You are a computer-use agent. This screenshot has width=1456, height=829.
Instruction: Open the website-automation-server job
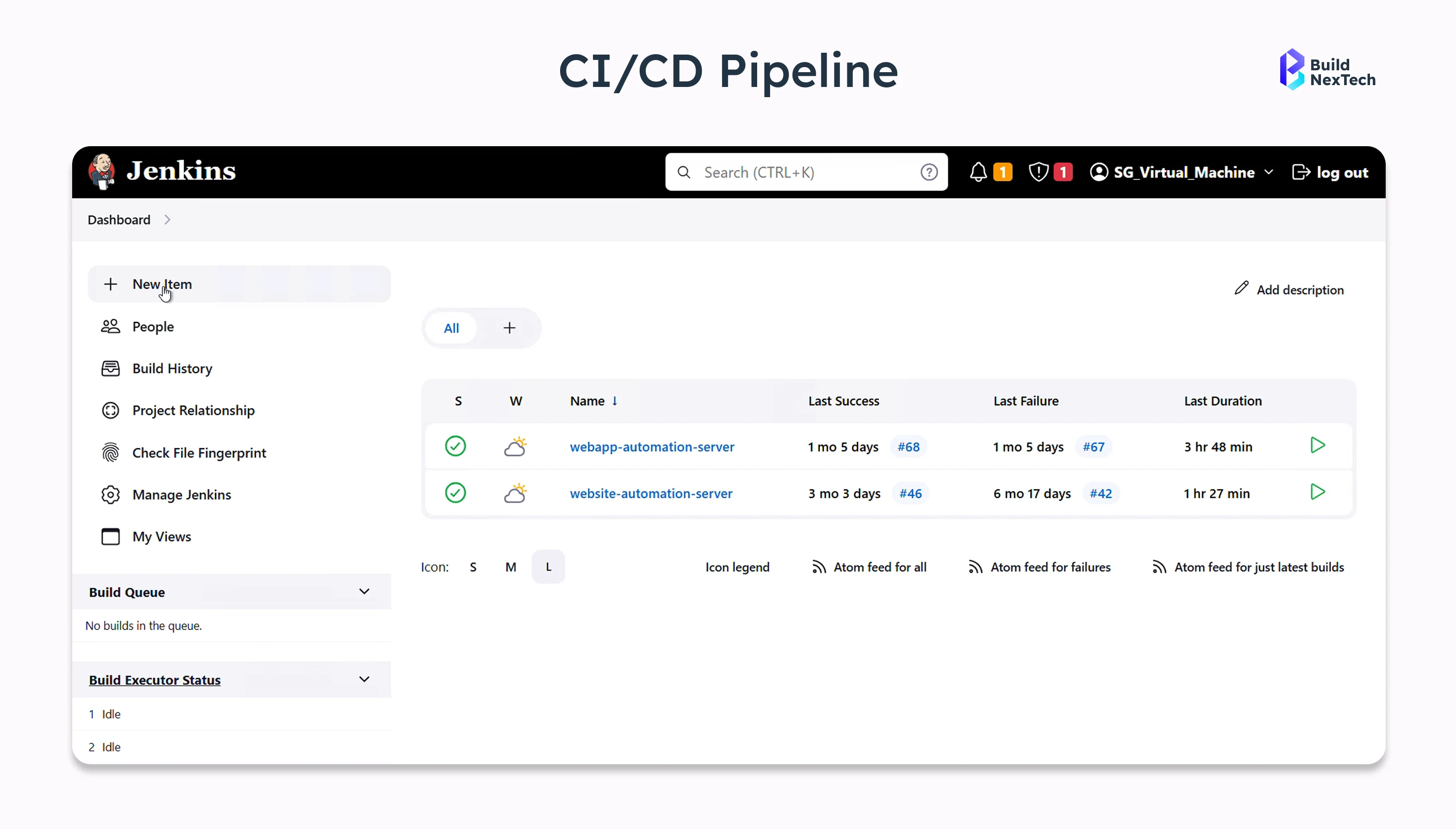pyautogui.click(x=651, y=493)
